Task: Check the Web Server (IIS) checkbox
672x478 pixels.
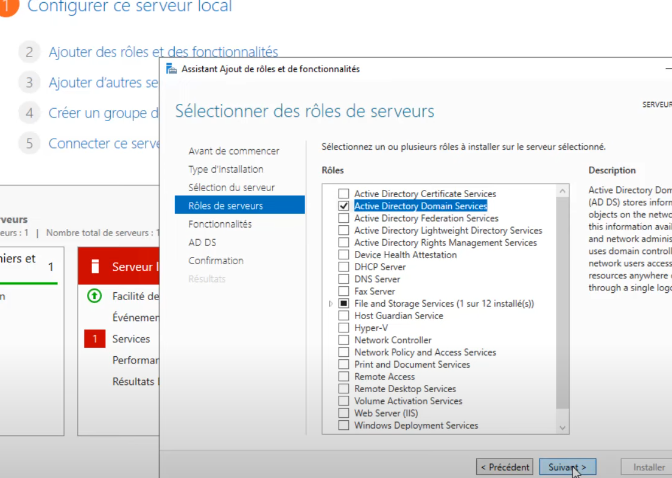Action: [343, 413]
